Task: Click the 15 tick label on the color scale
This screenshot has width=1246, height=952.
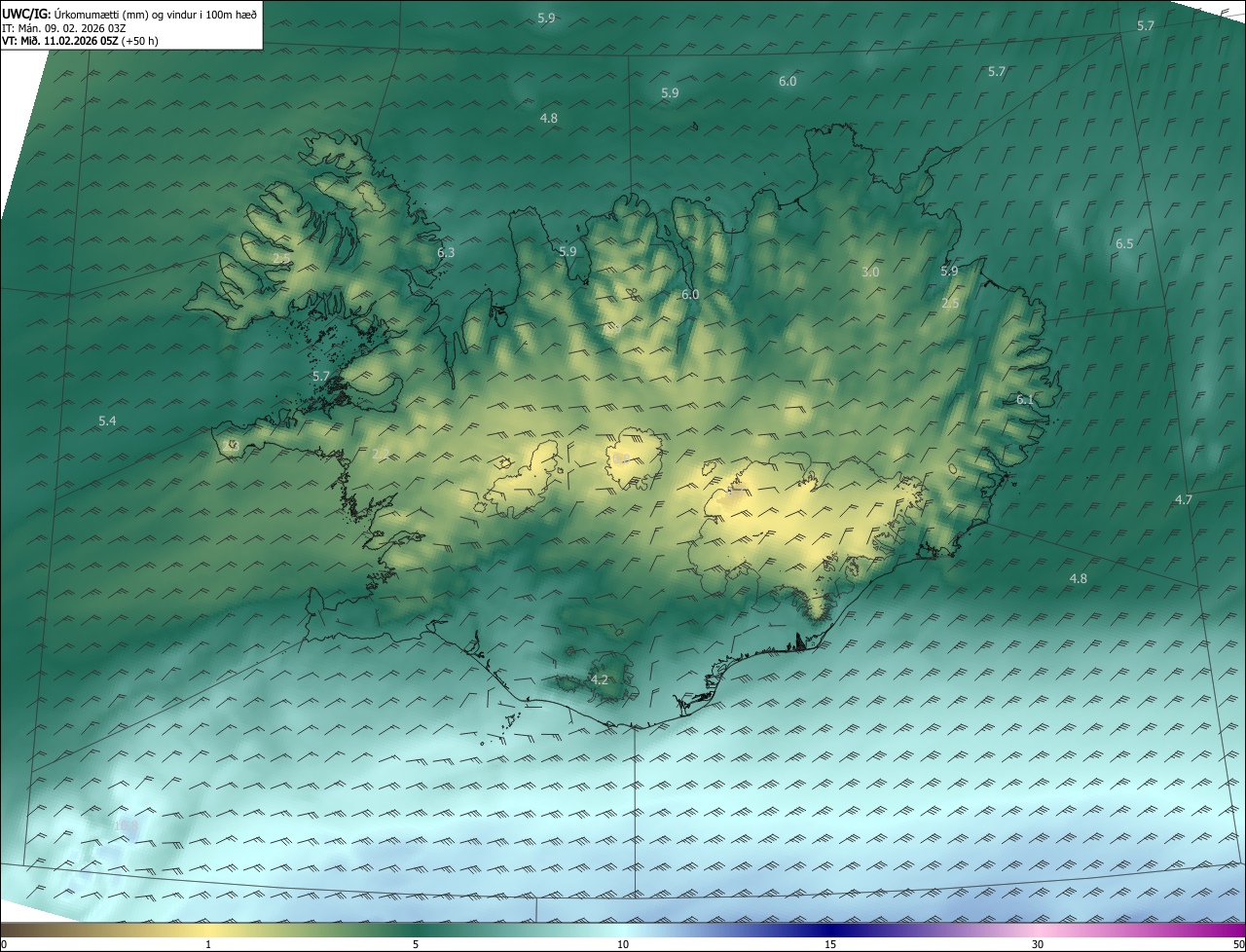Action: pos(830,944)
